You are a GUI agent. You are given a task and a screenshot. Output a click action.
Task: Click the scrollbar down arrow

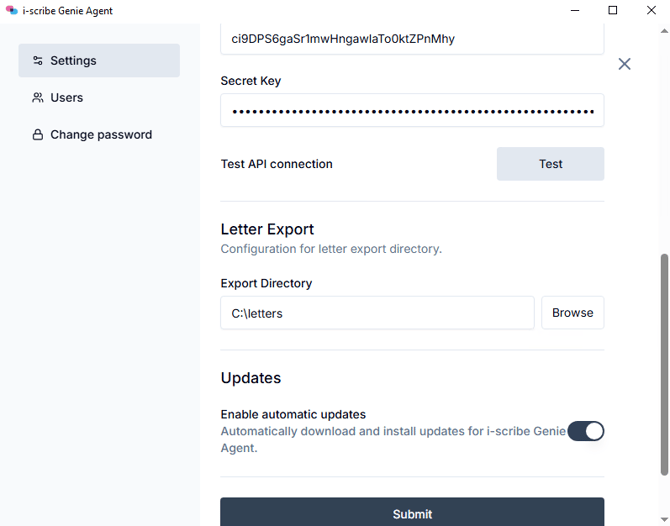664,520
